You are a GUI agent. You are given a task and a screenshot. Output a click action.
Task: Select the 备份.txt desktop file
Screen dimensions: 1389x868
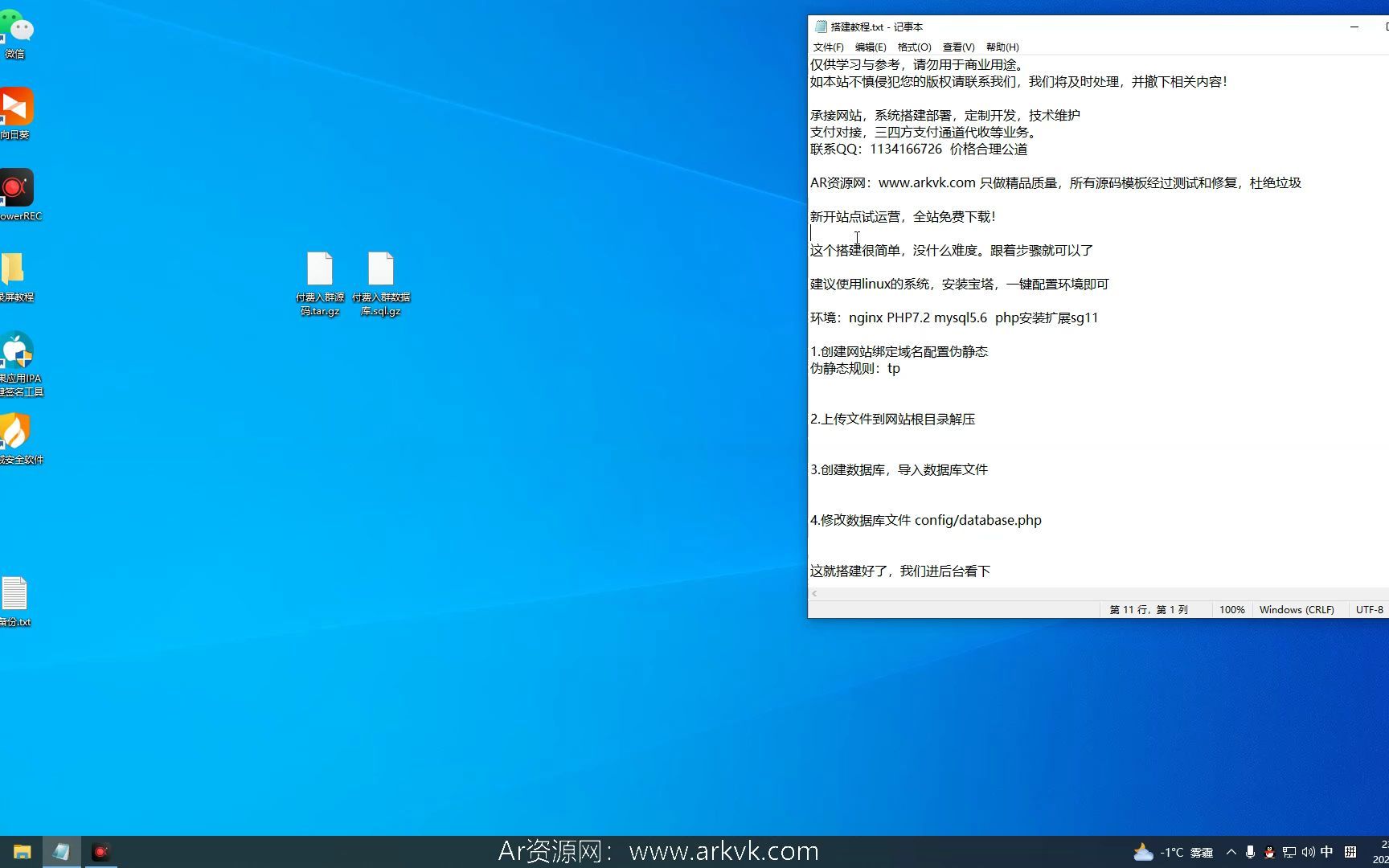pos(14,602)
